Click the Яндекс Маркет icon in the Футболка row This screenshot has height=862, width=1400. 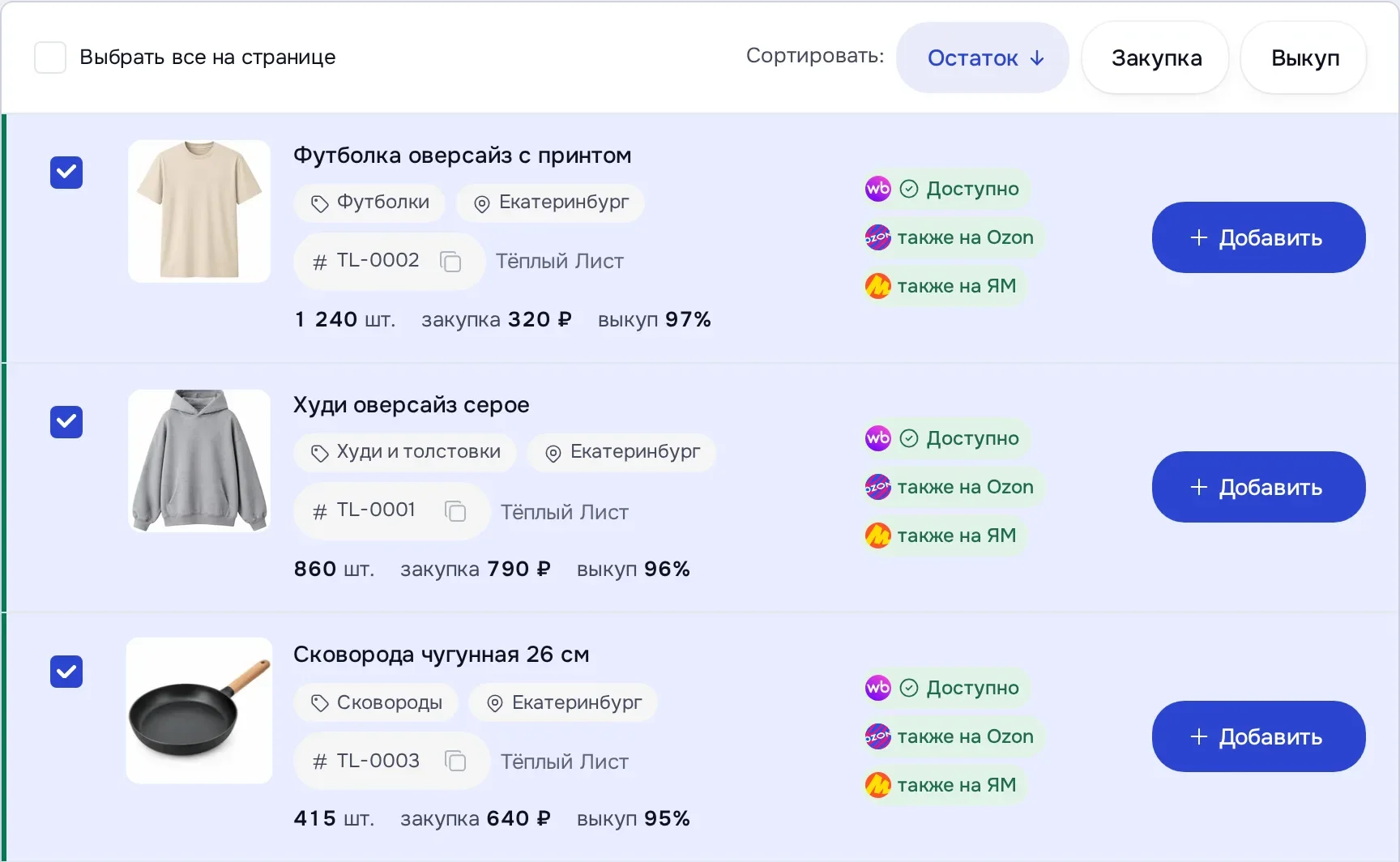pos(877,286)
